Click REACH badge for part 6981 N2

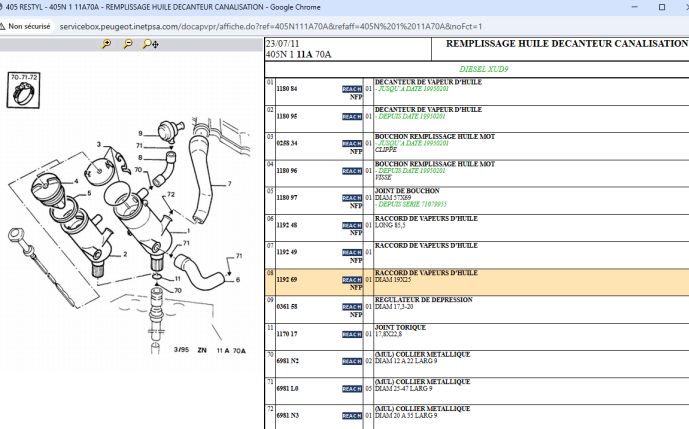coord(352,361)
